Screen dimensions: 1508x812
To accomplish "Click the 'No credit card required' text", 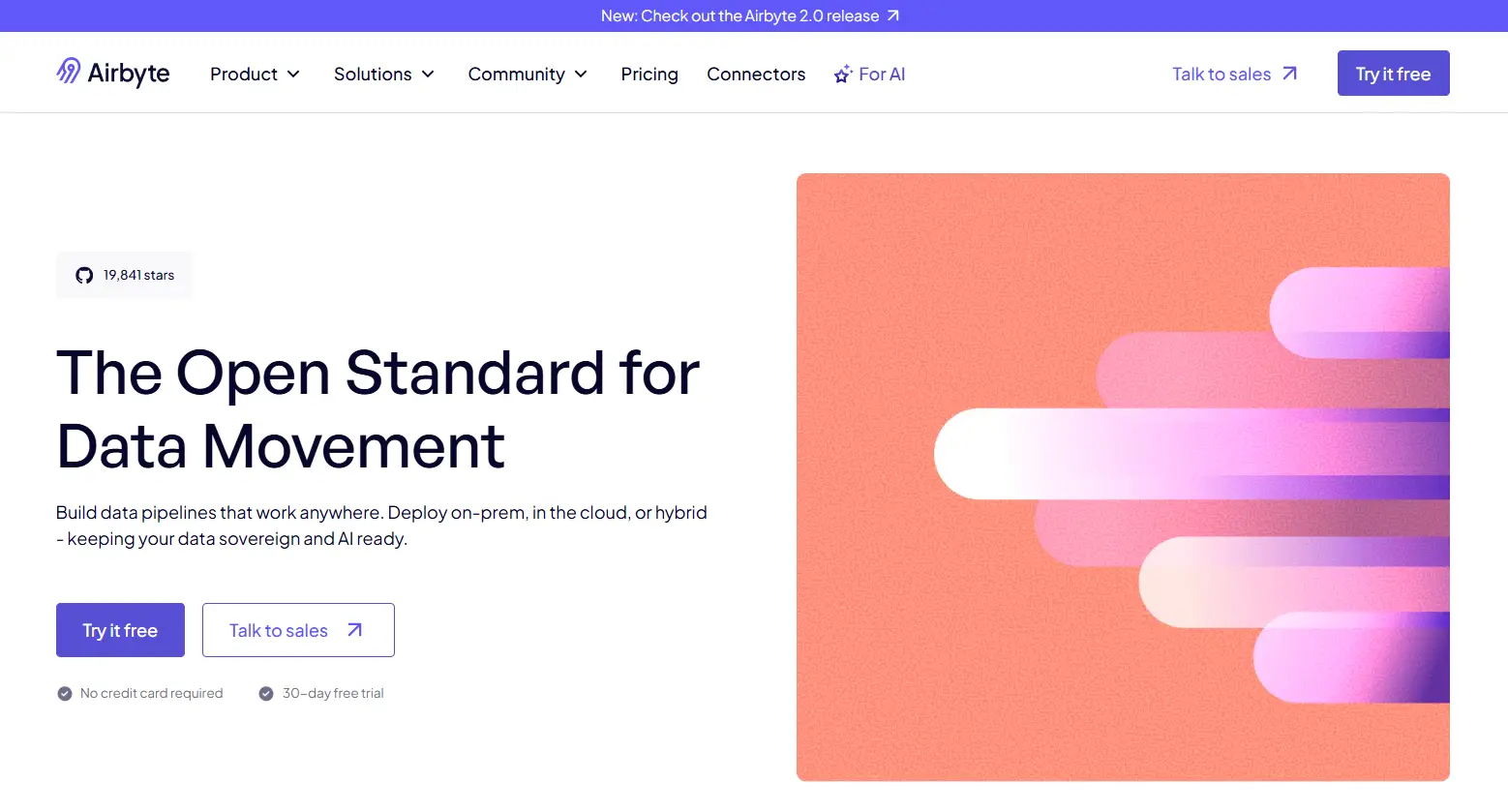I will tap(151, 694).
